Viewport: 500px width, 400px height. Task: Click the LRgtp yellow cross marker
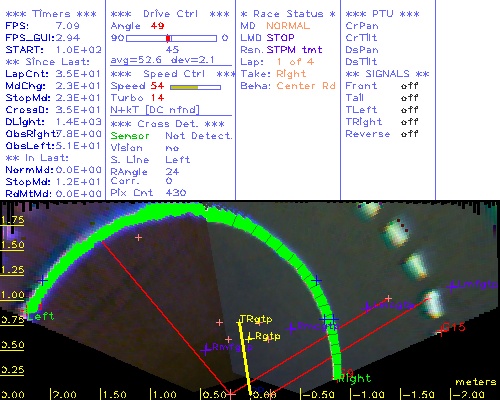[248, 339]
